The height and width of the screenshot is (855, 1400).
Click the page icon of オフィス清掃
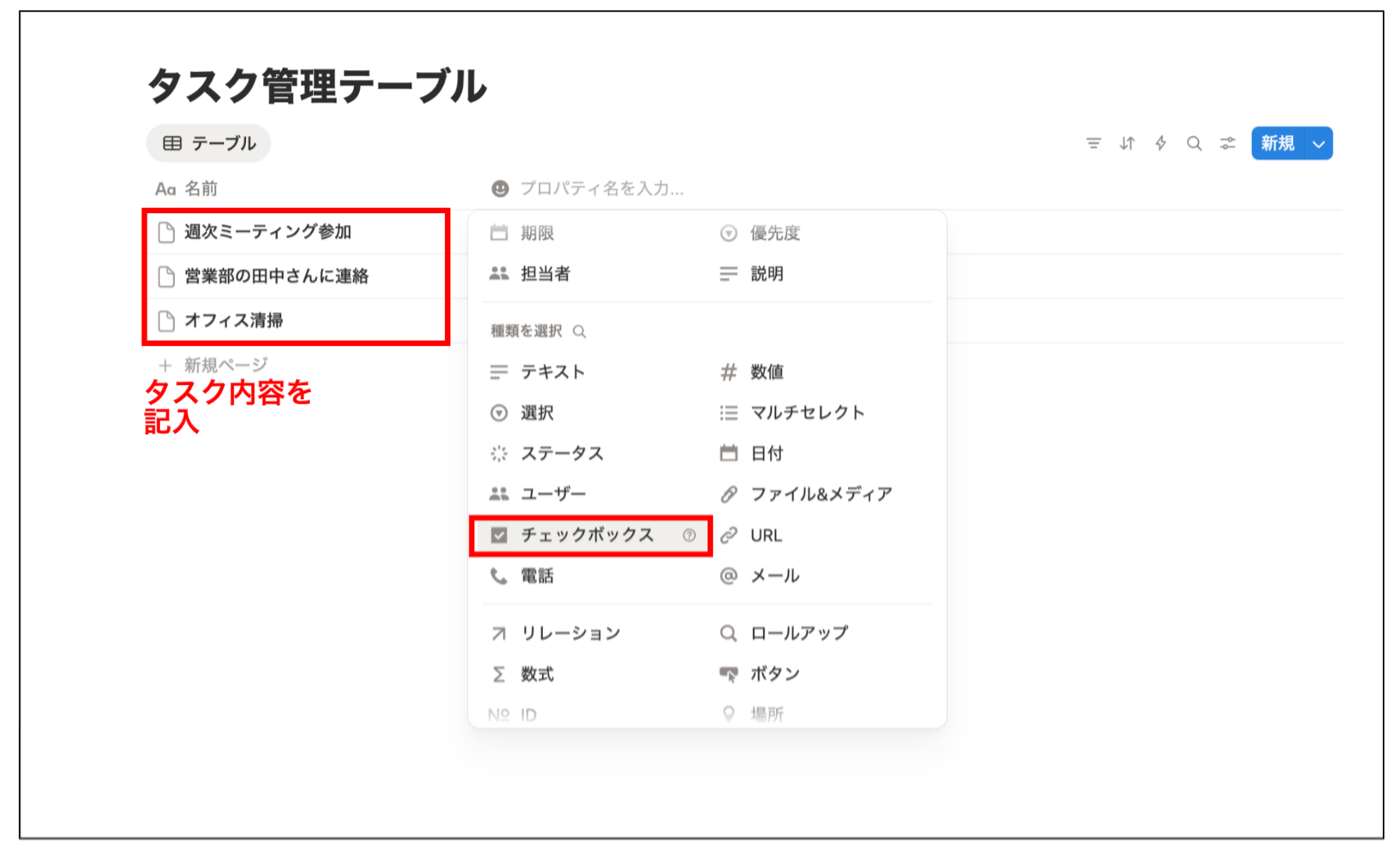tap(166, 320)
